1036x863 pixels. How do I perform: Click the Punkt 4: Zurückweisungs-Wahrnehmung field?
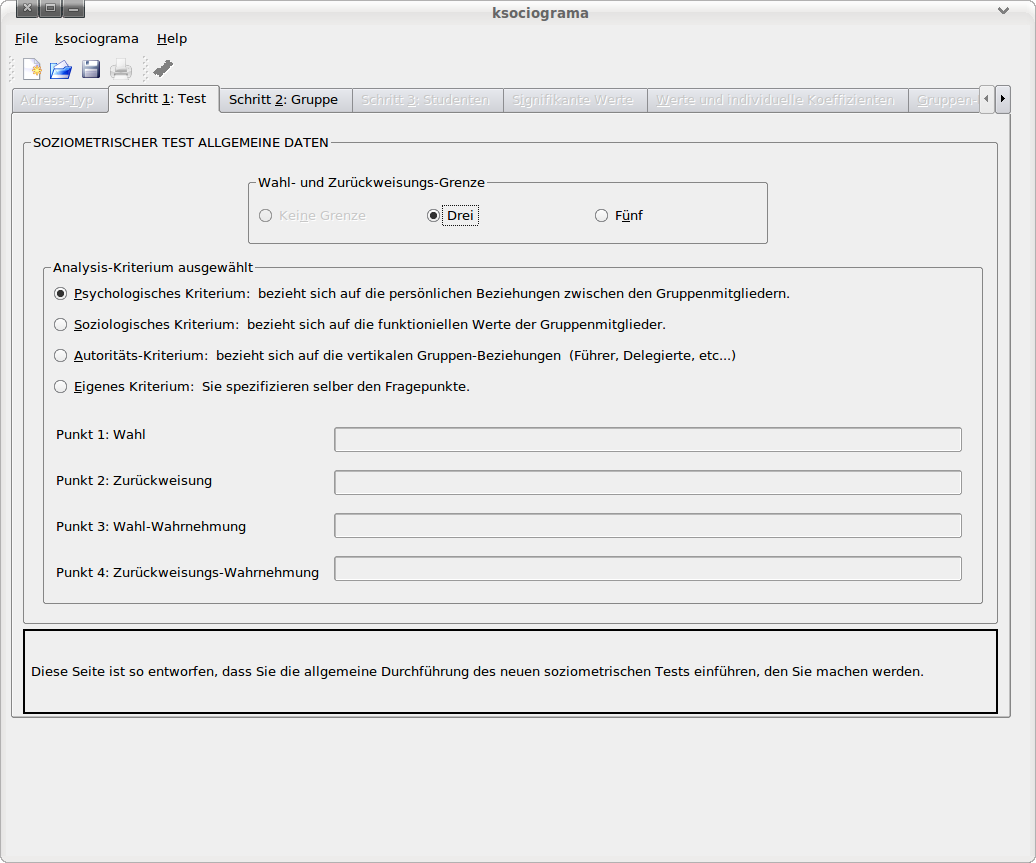tap(647, 569)
